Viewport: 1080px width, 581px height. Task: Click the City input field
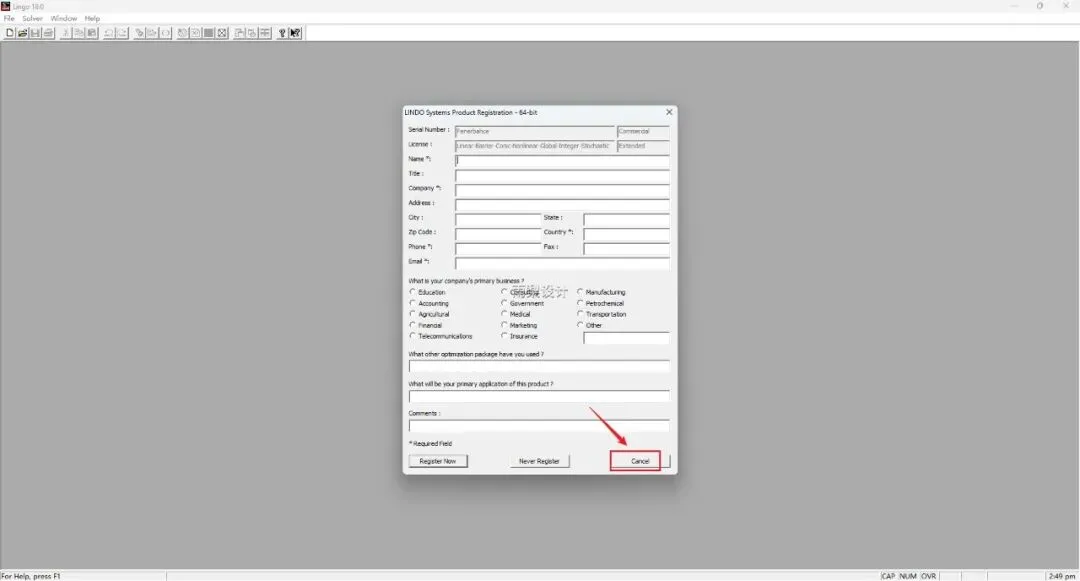[498, 219]
